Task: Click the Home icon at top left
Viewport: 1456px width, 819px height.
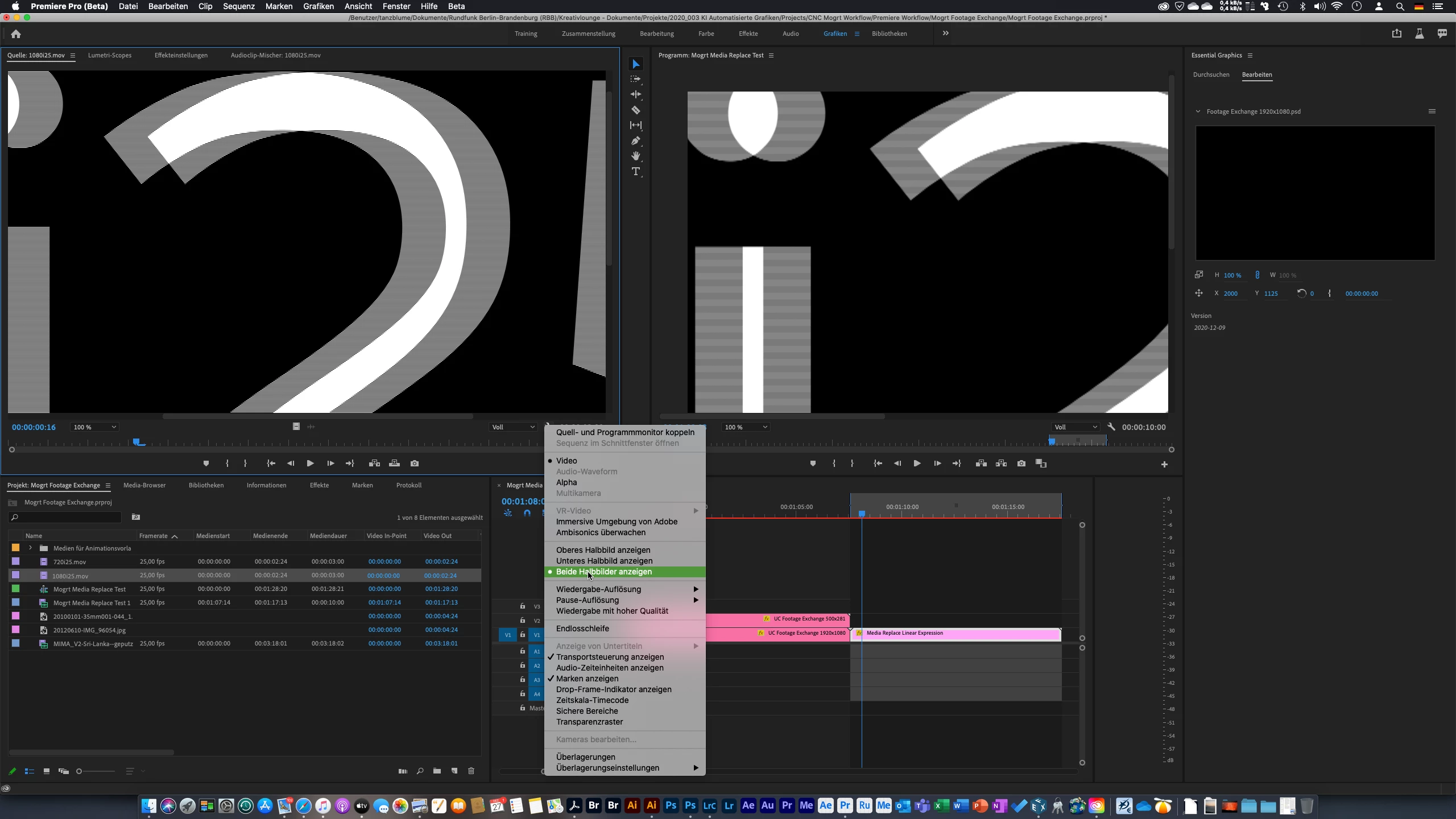Action: 16,34
